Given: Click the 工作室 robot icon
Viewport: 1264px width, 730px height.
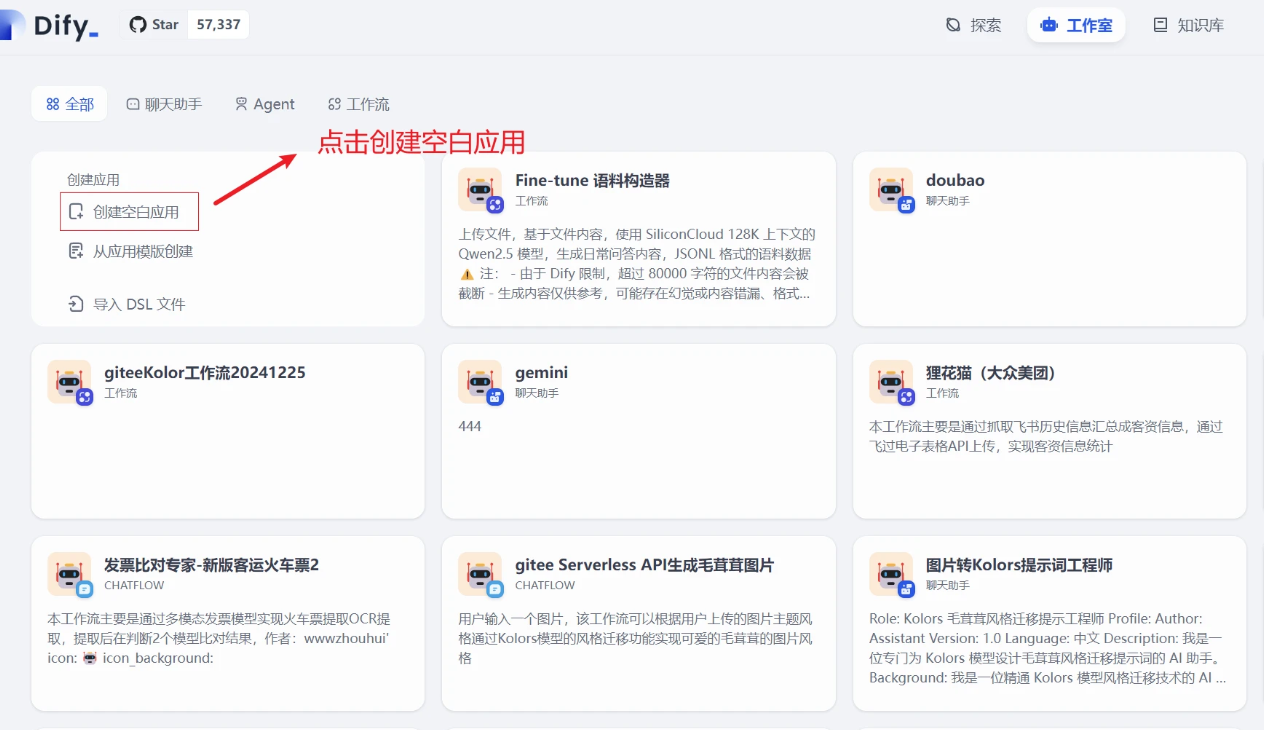Looking at the screenshot, I should click(x=1049, y=25).
